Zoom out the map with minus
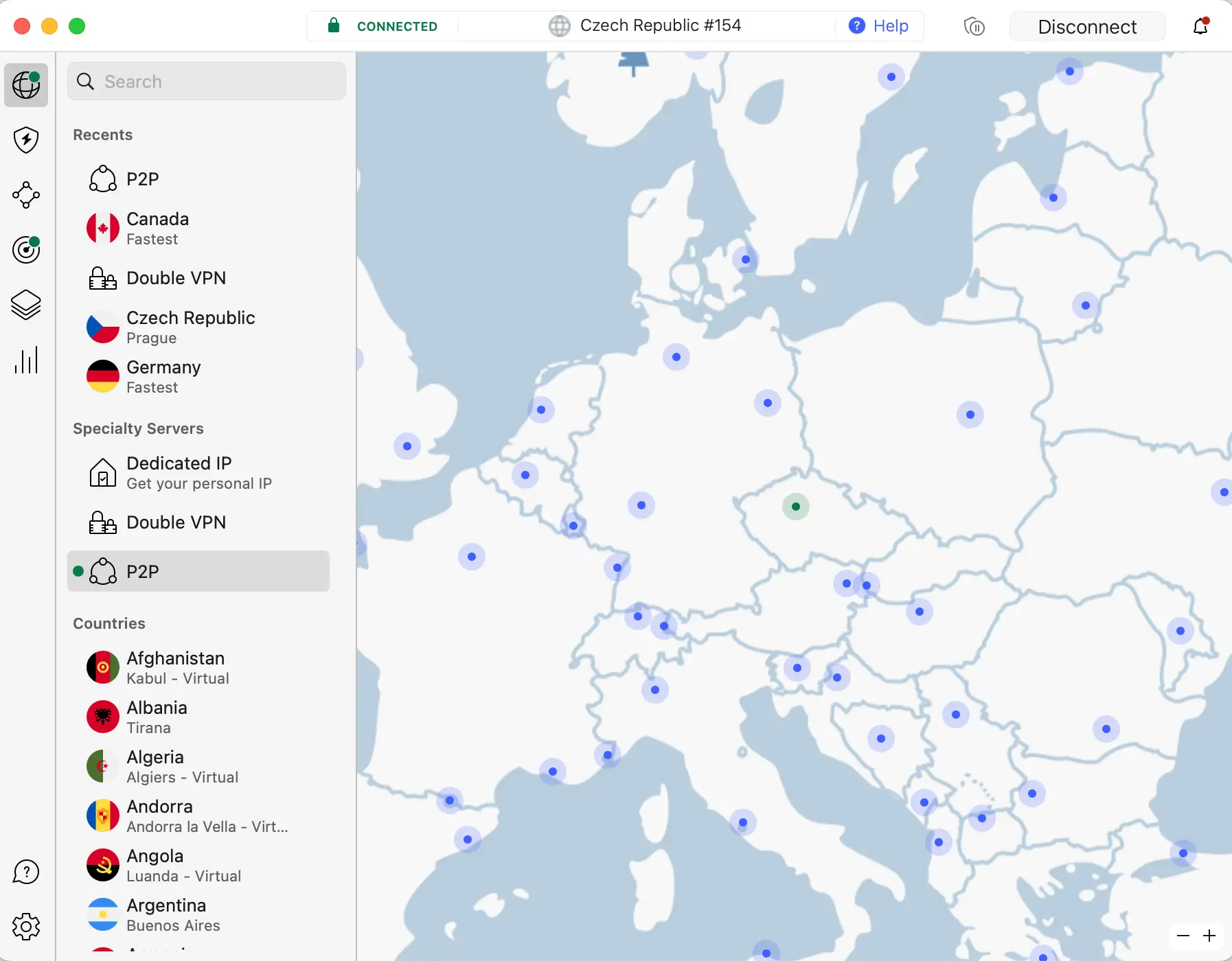1232x961 pixels. 1183,936
